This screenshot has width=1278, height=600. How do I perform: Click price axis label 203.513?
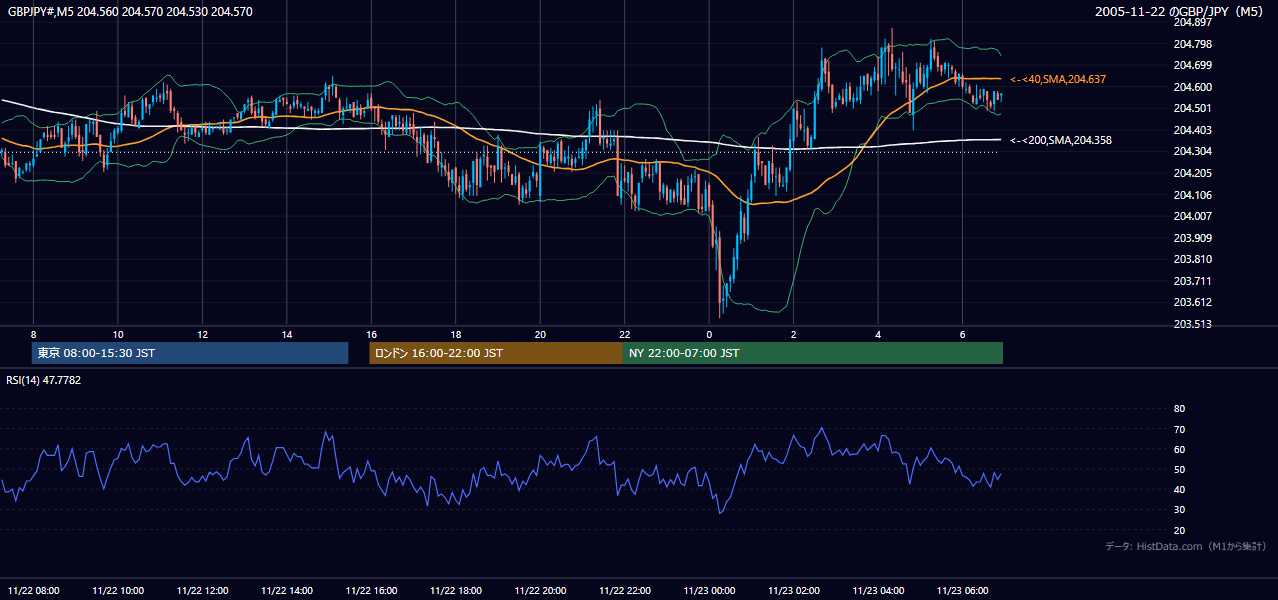point(1192,324)
